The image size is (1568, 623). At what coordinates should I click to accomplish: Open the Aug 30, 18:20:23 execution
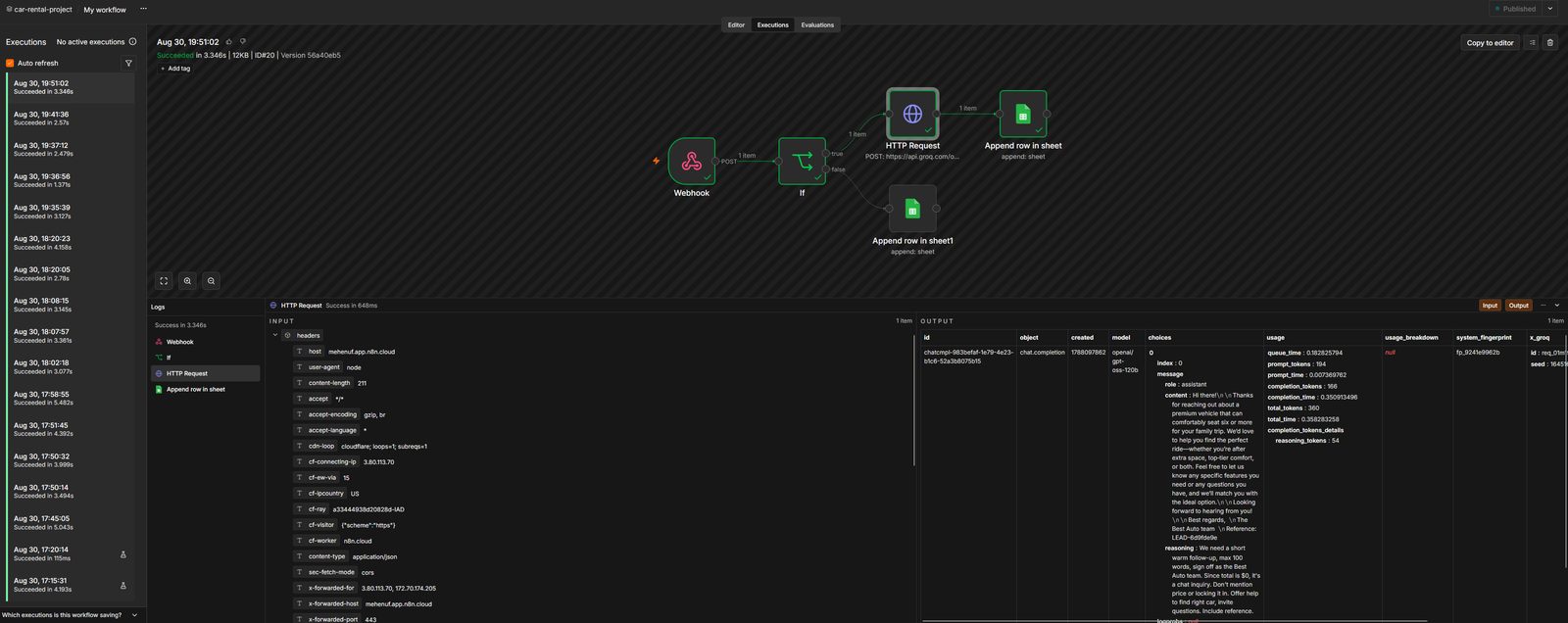[x=71, y=243]
